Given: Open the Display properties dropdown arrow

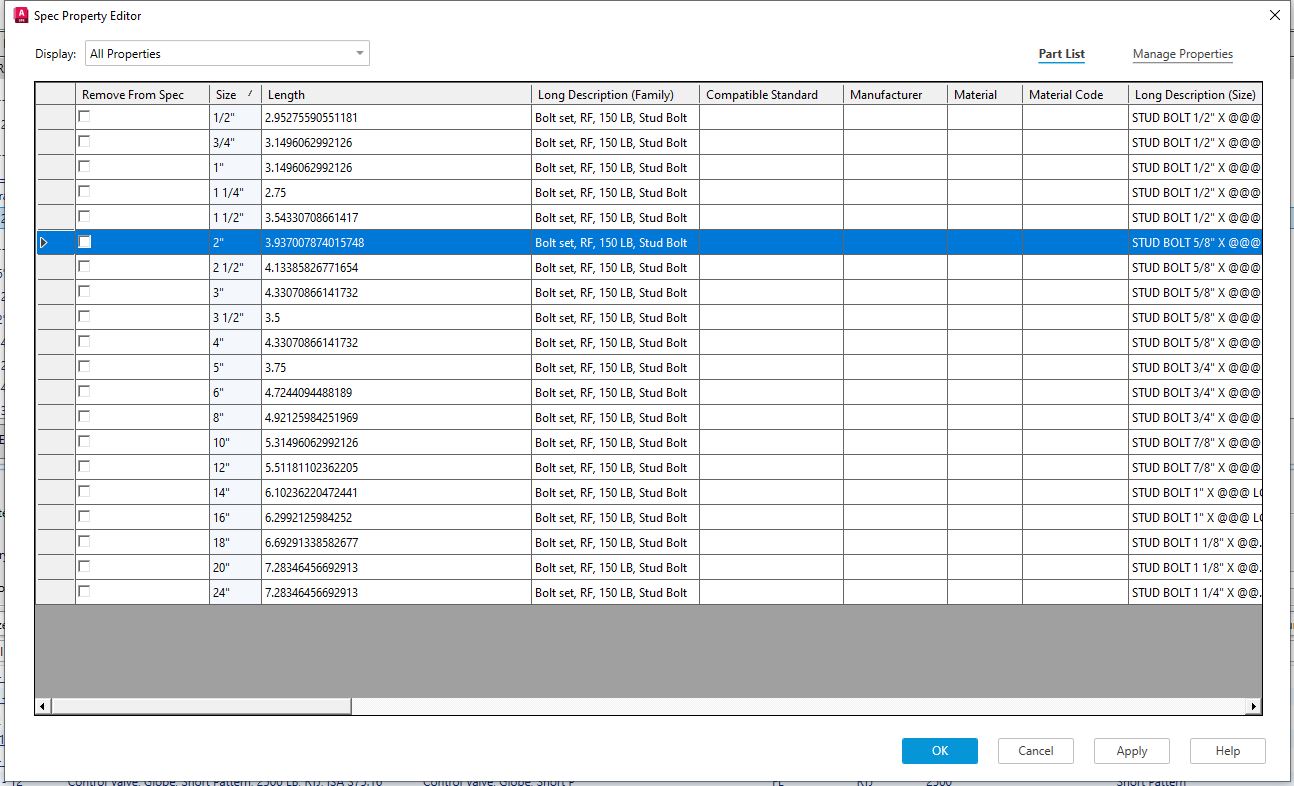Looking at the screenshot, I should 359,53.
